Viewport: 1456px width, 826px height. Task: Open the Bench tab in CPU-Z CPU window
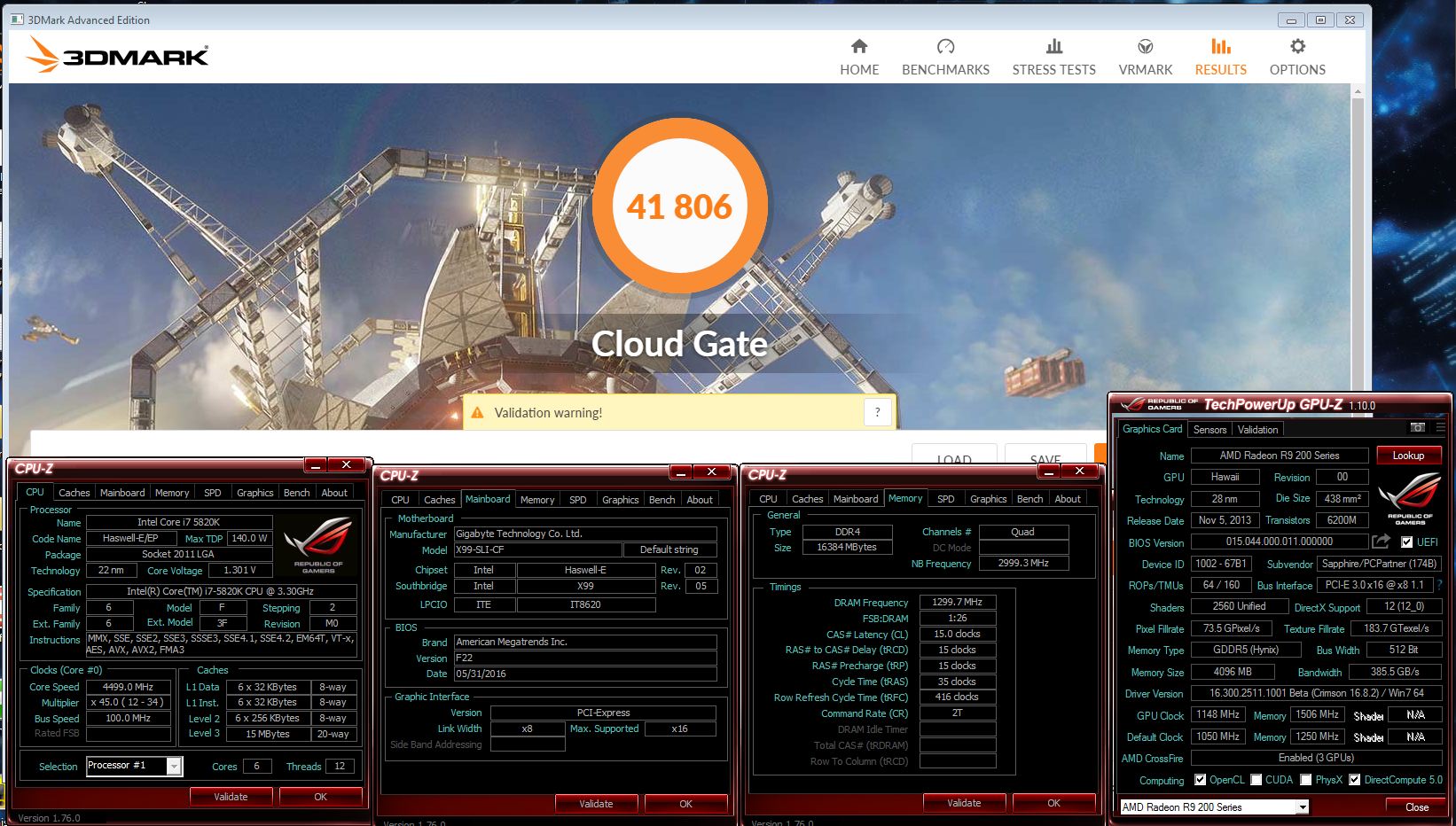pyautogui.click(x=297, y=493)
